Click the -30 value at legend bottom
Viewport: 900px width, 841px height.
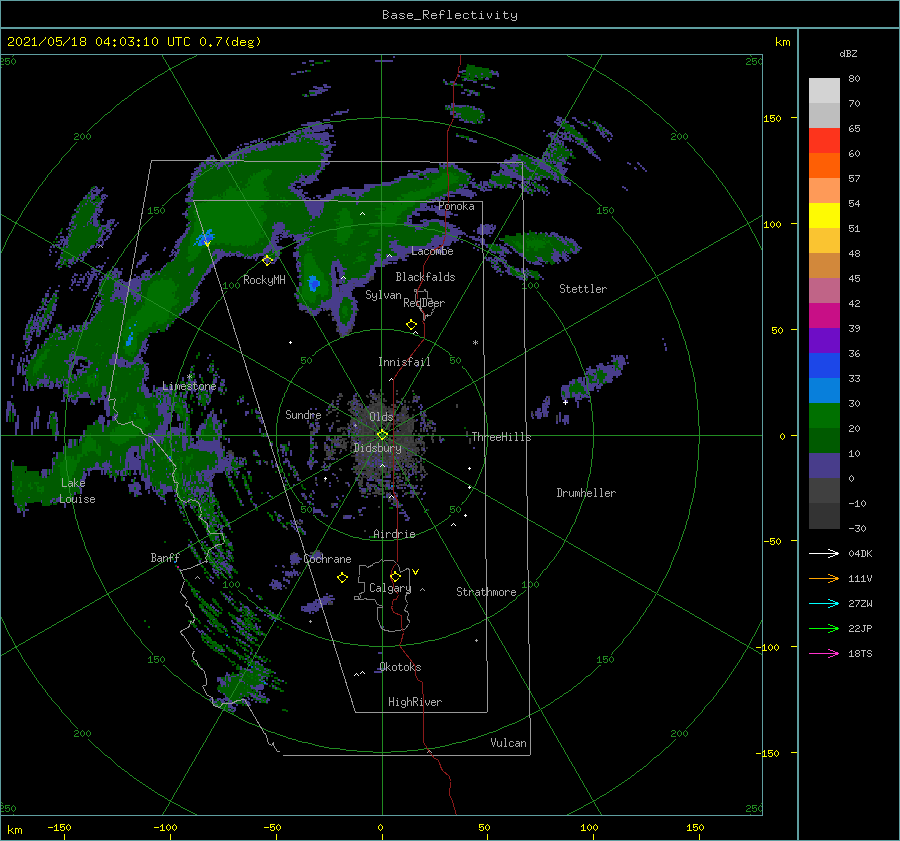tap(857, 529)
